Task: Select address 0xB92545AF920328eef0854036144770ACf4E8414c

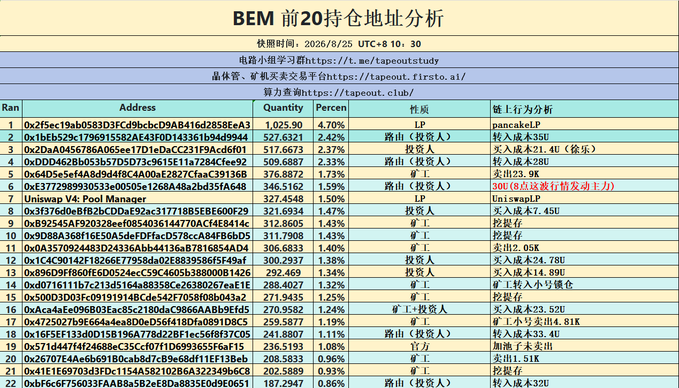Action: [138, 223]
